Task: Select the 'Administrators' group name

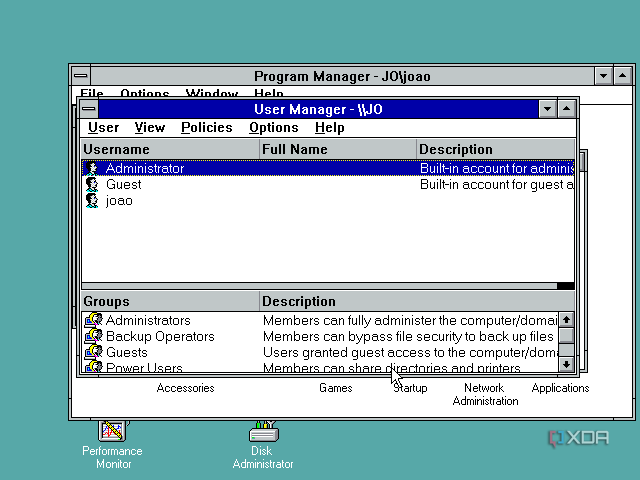Action: 148,320
